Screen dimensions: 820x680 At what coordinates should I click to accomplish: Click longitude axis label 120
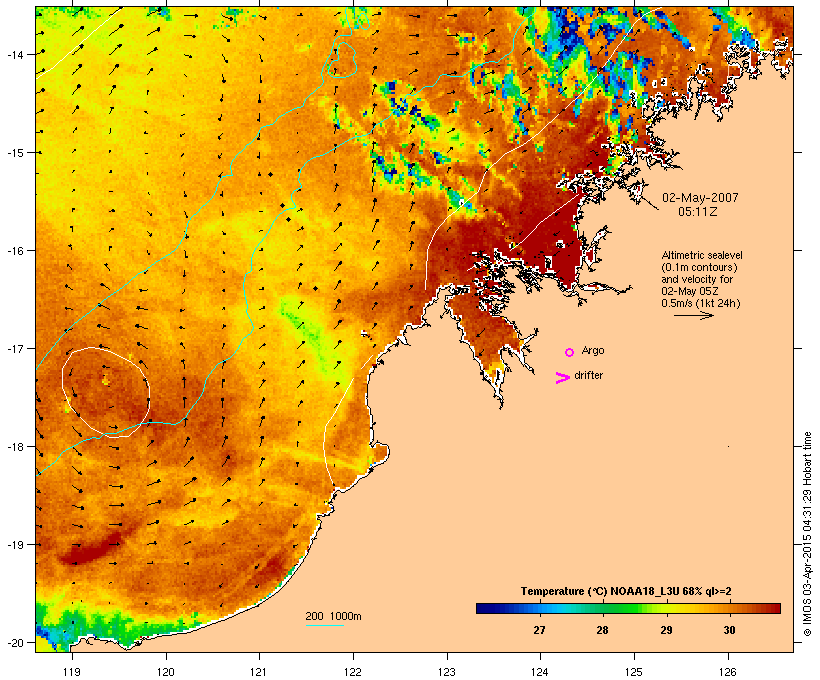[166, 672]
